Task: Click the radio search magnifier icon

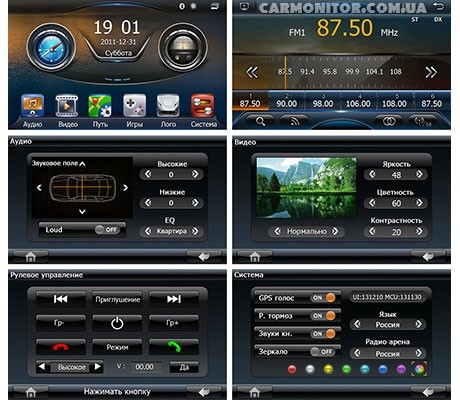Action: pyautogui.click(x=260, y=121)
